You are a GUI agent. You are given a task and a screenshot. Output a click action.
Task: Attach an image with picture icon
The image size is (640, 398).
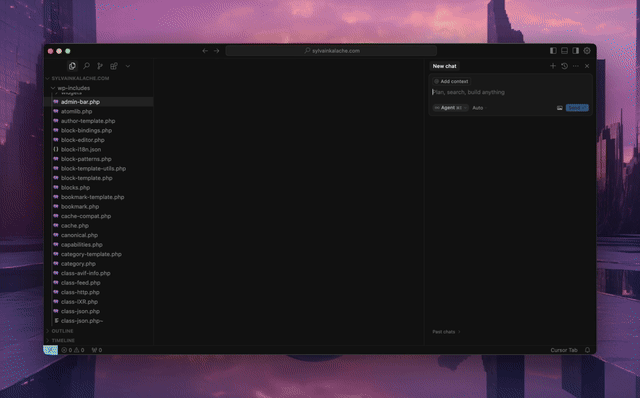click(x=560, y=108)
